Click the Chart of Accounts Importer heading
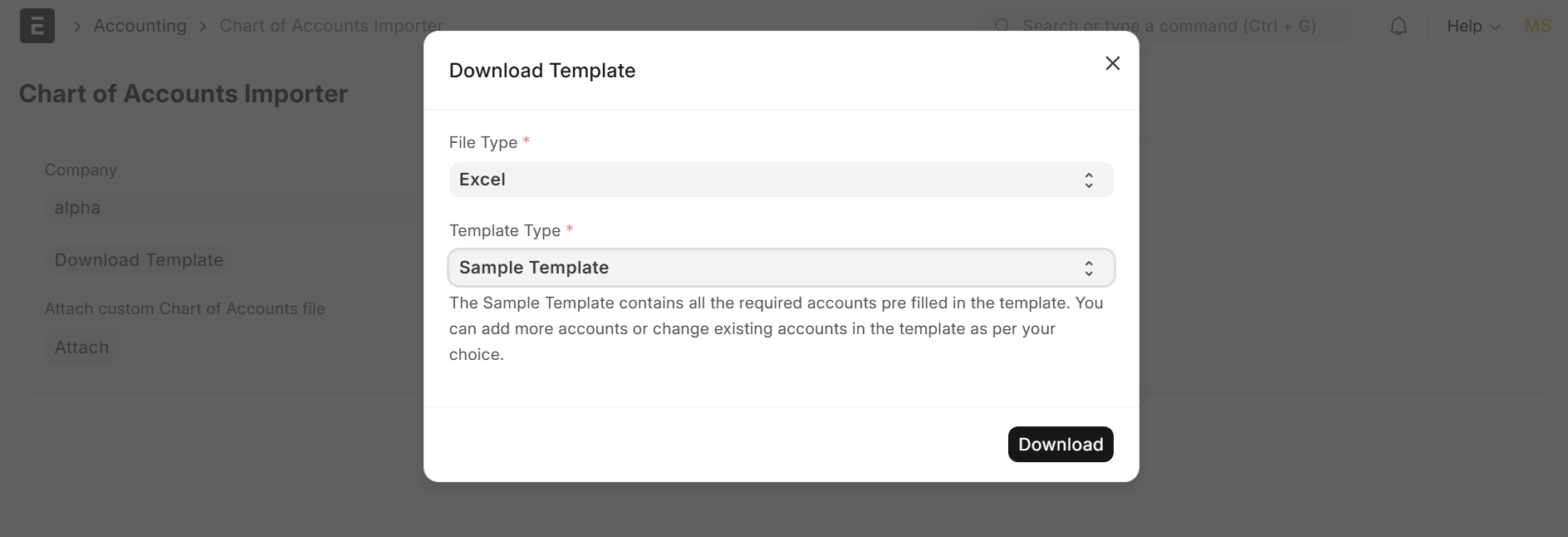Image resolution: width=1568 pixels, height=537 pixels. coord(183,94)
